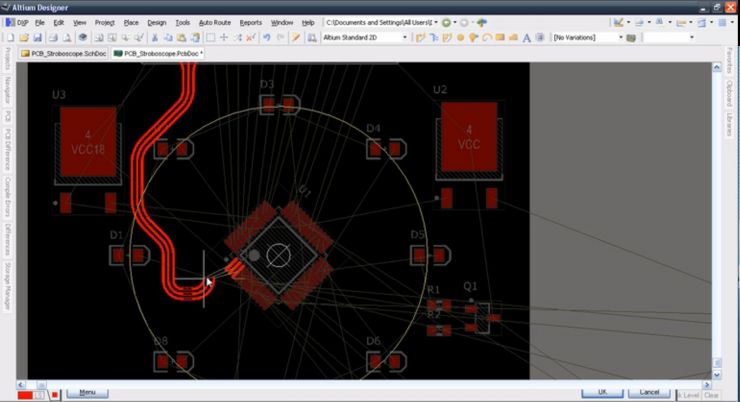This screenshot has height=402, width=740.
Task: Click the home page icon after navigation arrows
Action: click(481, 22)
